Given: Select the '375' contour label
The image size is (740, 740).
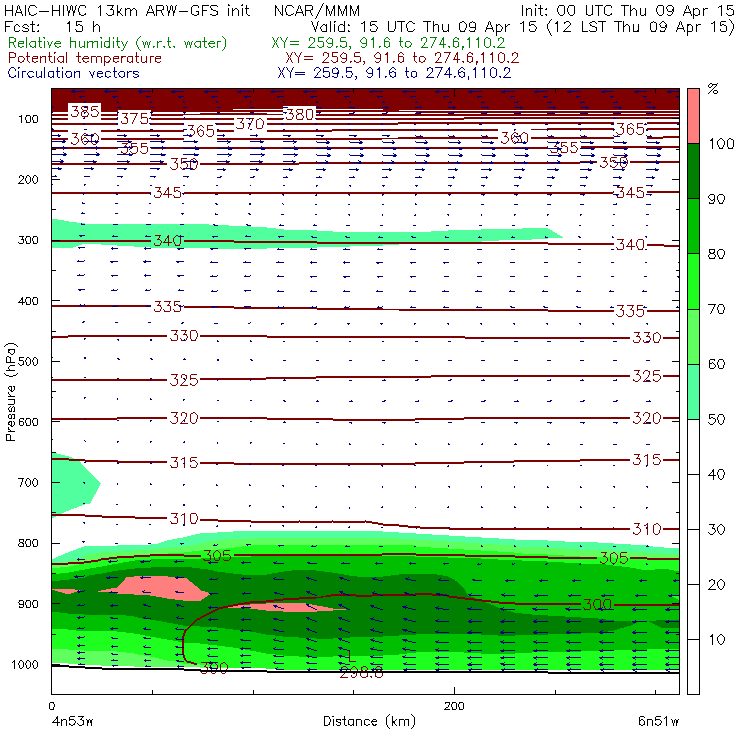Looking at the screenshot, I should click(x=135, y=118).
